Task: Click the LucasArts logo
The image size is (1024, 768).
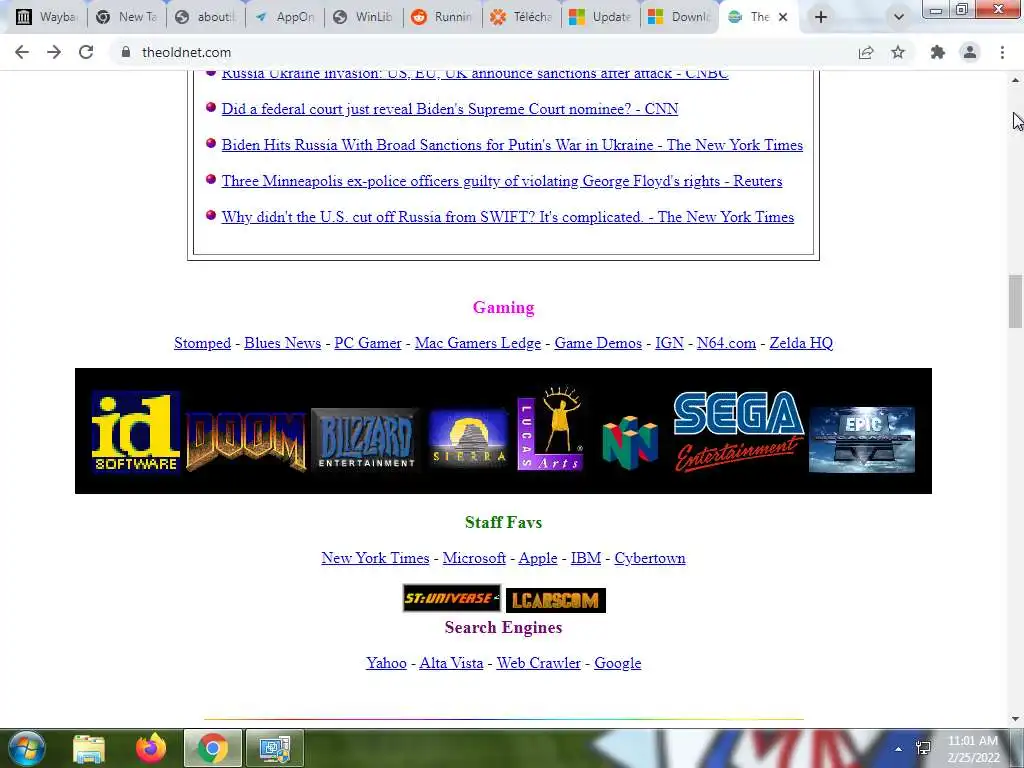Action: (550, 428)
